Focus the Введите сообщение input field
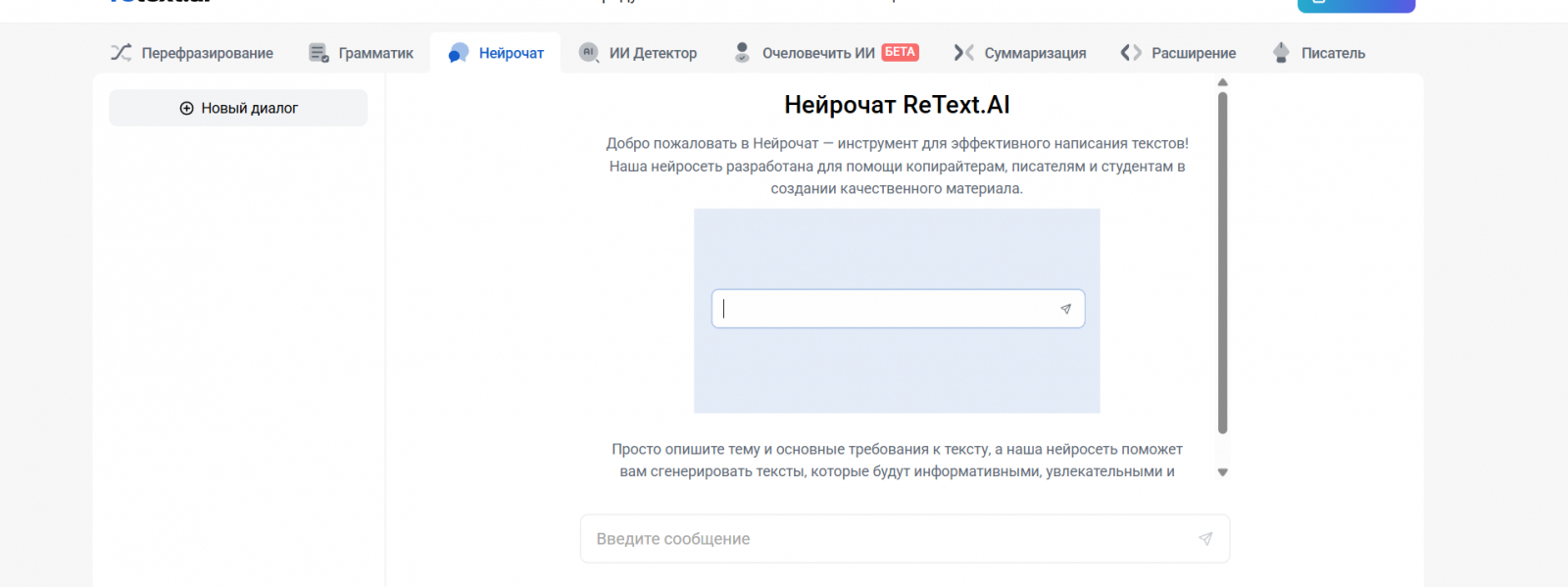The height and width of the screenshot is (587, 1568). [x=887, y=539]
